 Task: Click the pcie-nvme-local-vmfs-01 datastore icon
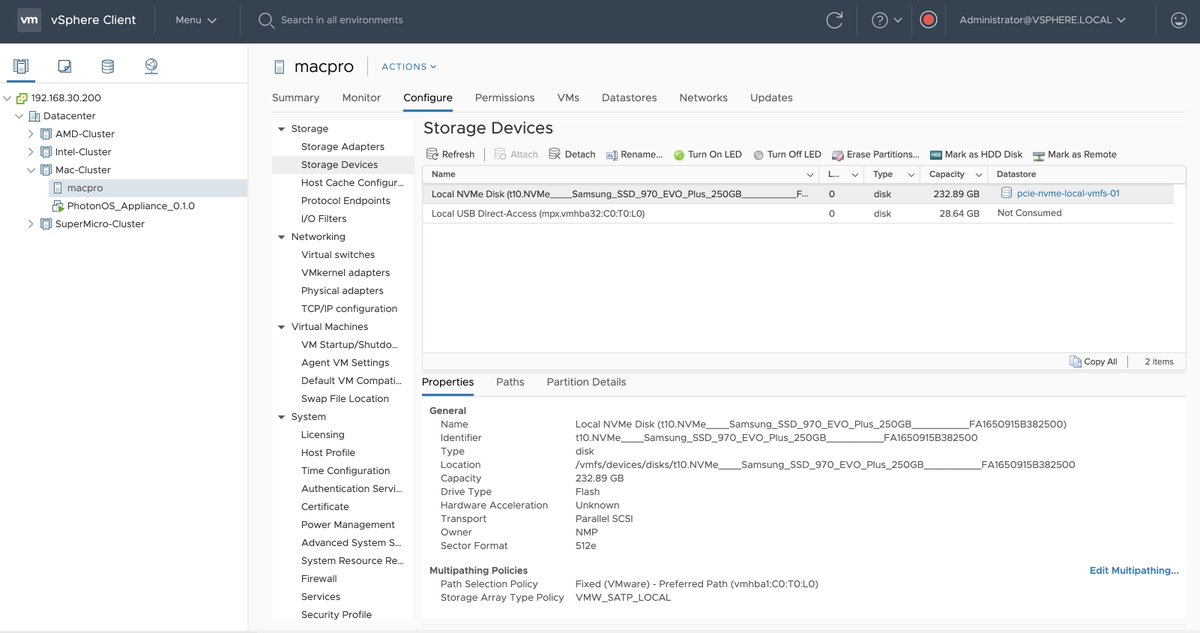click(1007, 193)
